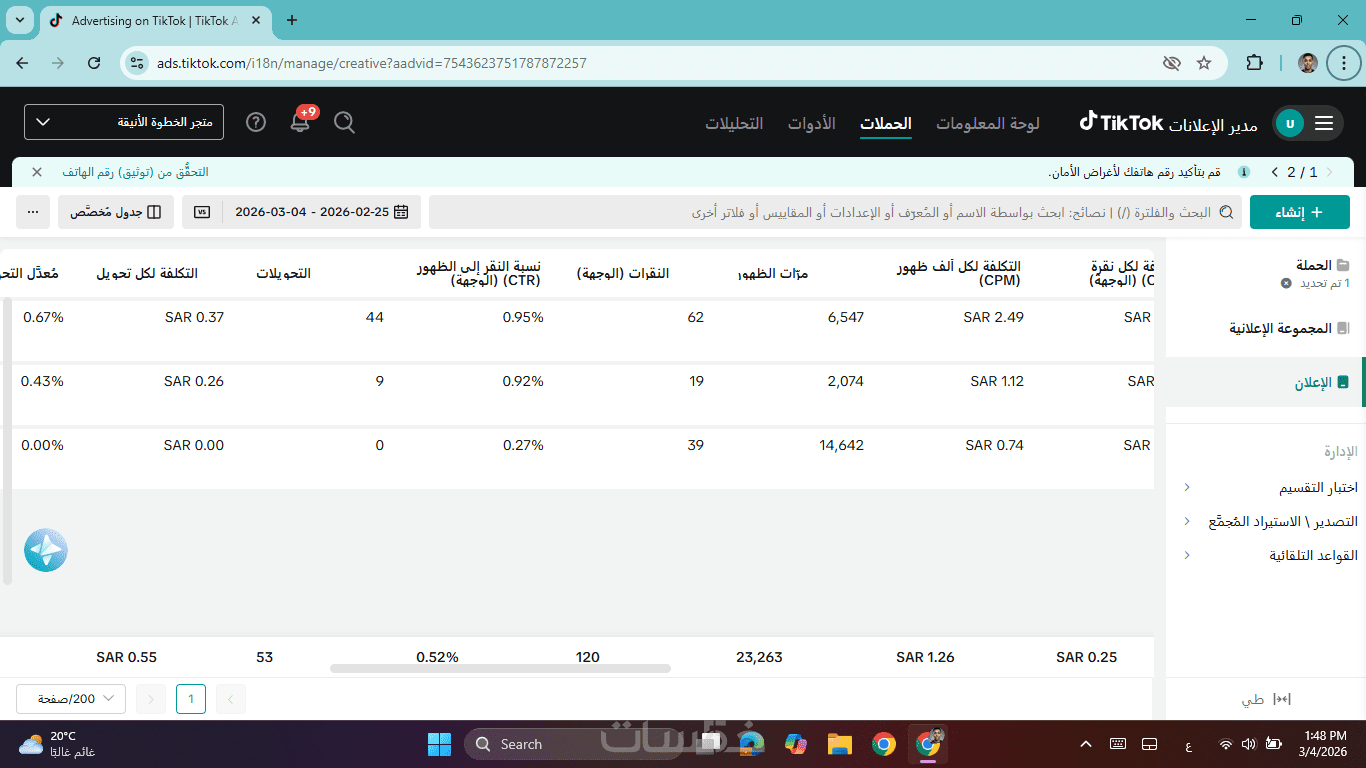Click the vertical table scrollbar
The width and height of the screenshot is (1366, 768).
point(7,440)
